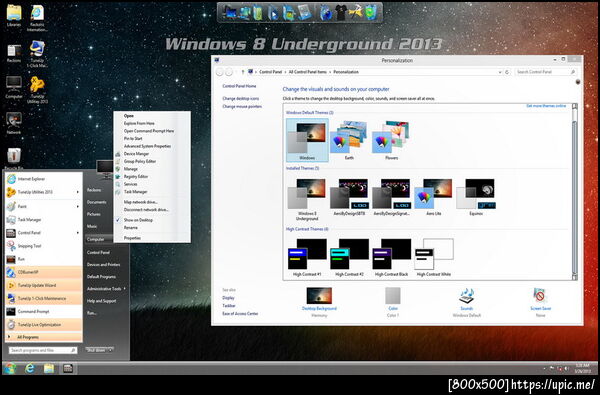The image size is (600, 395).
Task: Select the Aero Lite theme
Action: (433, 197)
